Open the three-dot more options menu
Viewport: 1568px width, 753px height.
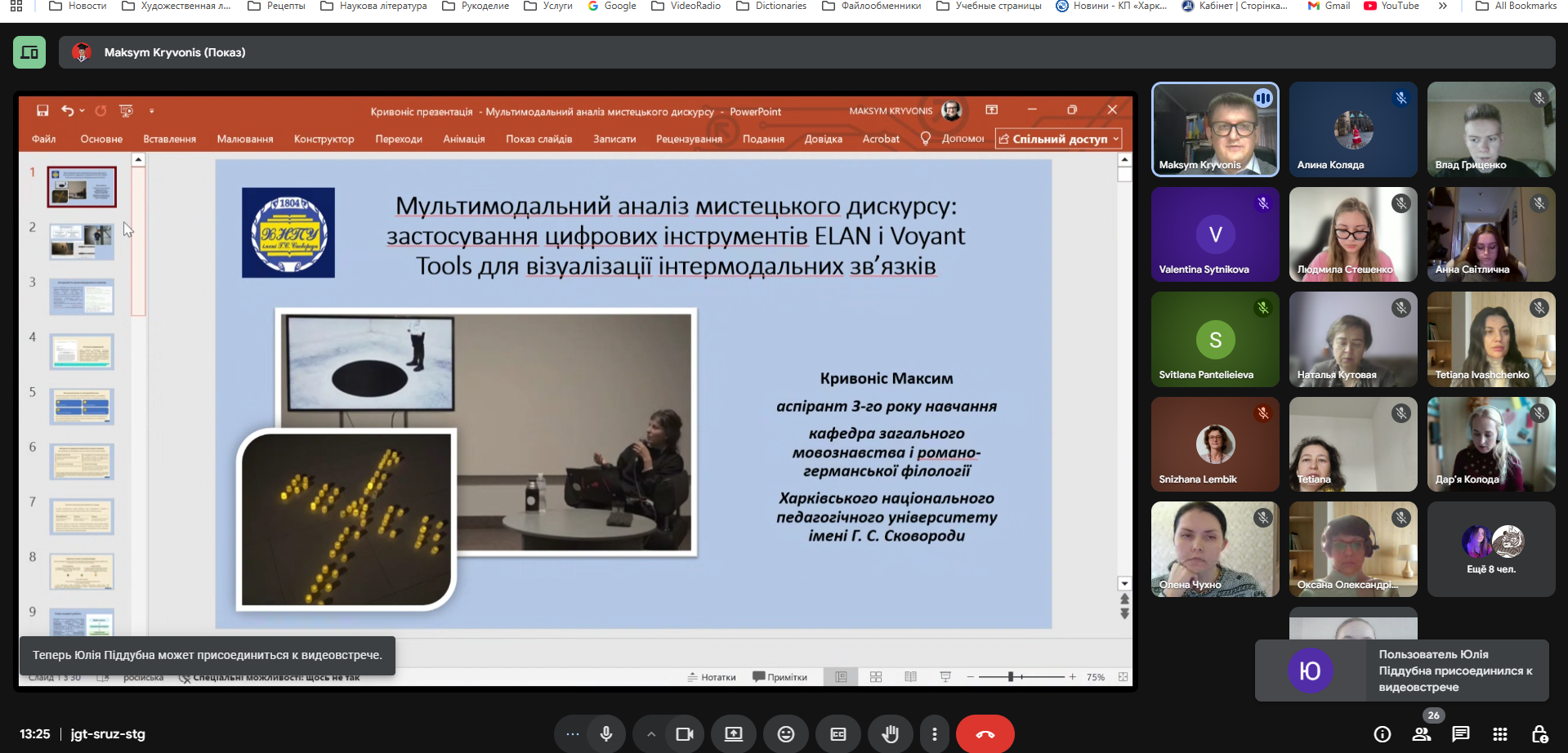click(934, 734)
